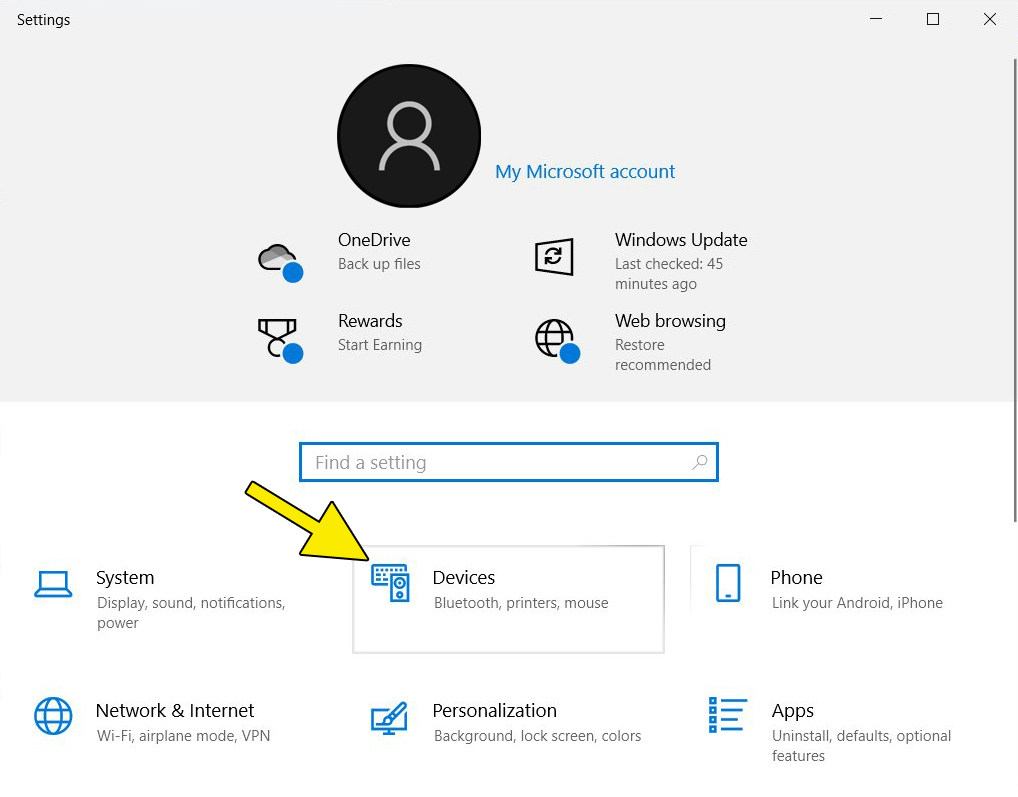Image resolution: width=1018 pixels, height=797 pixels.
Task: Click 'Background, lock screen, colors' description
Action: coord(537,736)
